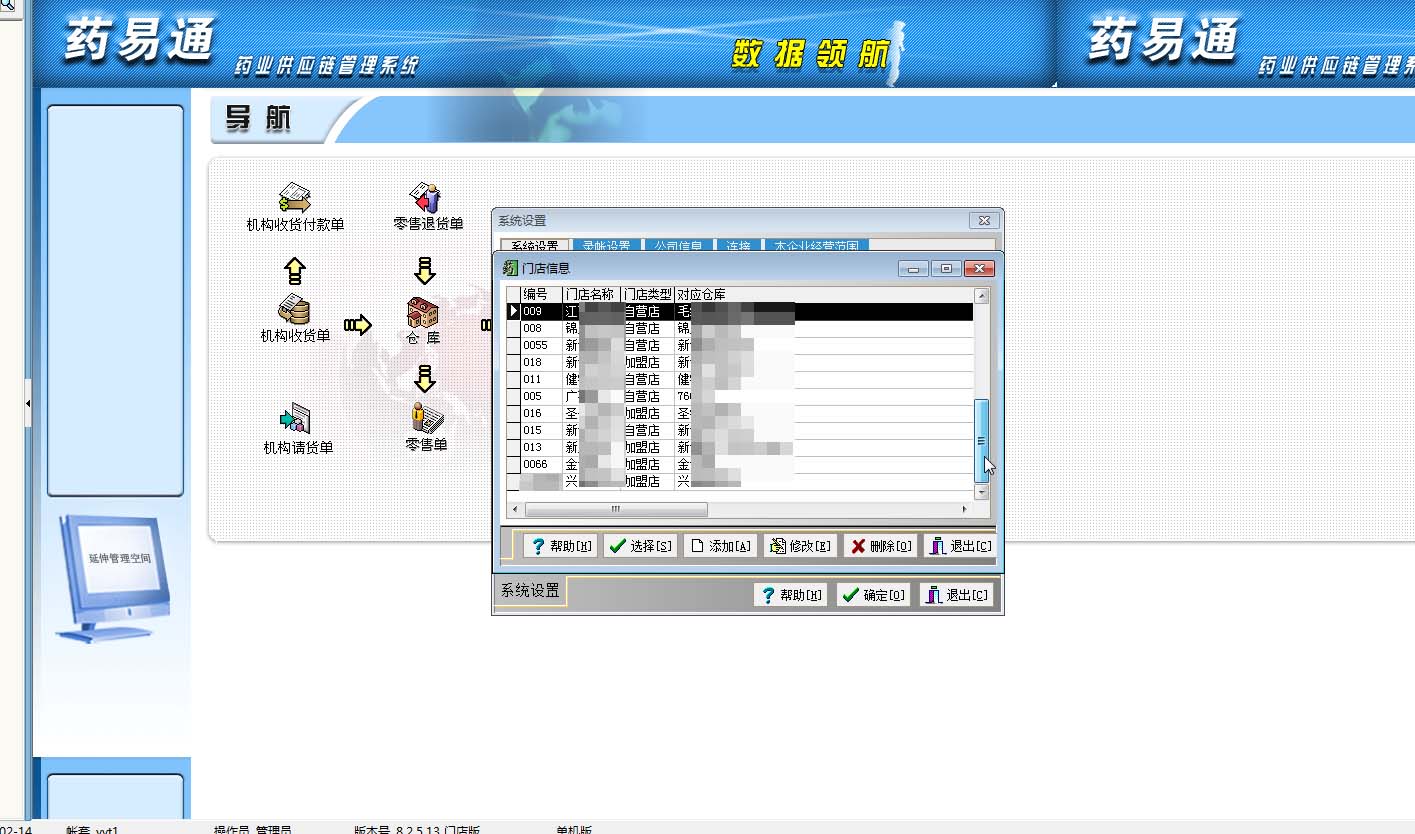This screenshot has height=834, width=1415.
Task: Click the 确定[O] button
Action: (873, 595)
